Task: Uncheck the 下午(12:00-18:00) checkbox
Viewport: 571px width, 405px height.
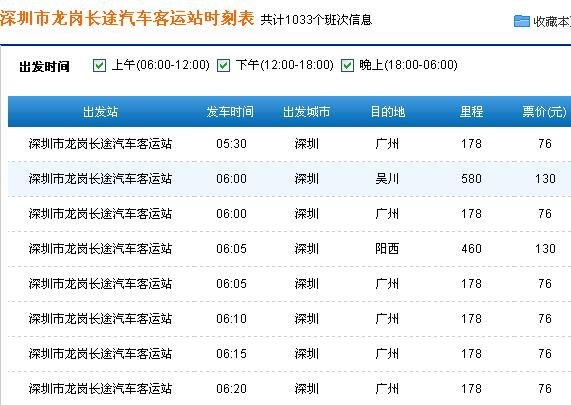Action: pos(223,66)
